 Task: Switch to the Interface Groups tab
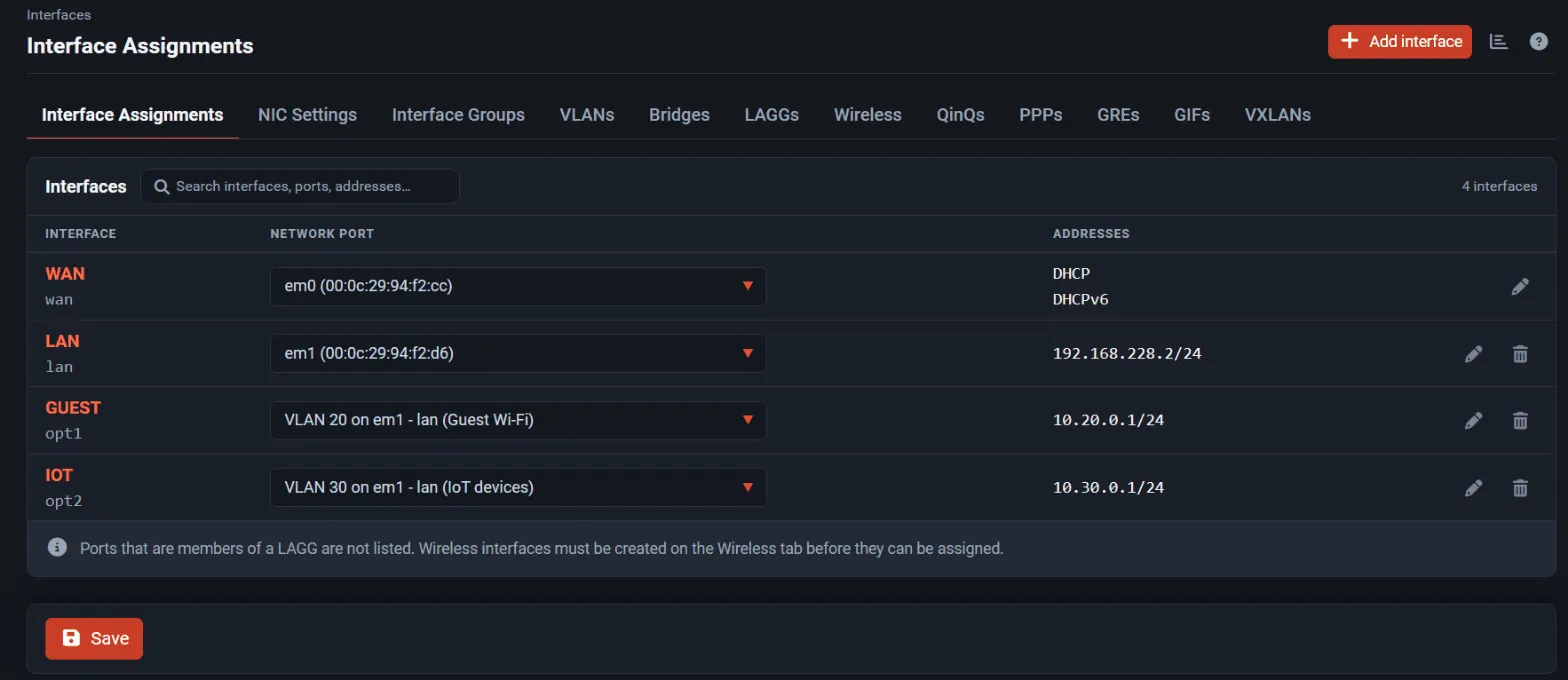coord(458,115)
